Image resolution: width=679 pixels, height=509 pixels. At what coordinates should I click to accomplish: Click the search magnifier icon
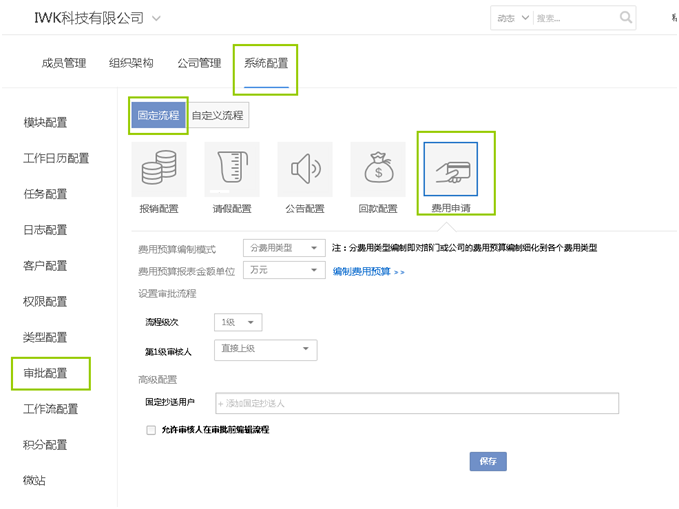point(626,18)
